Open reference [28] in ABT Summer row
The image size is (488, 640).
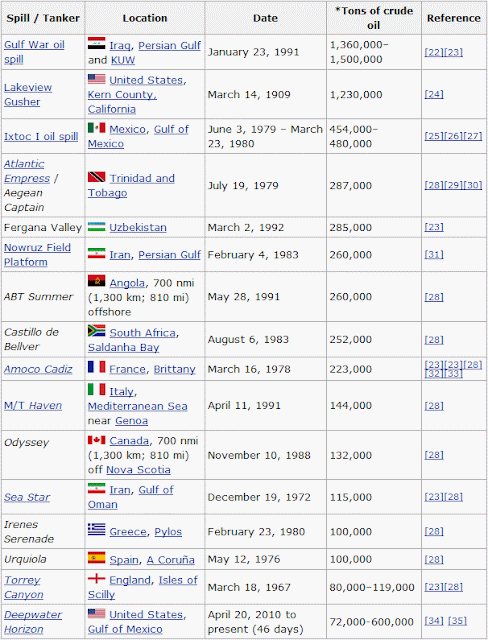434,297
